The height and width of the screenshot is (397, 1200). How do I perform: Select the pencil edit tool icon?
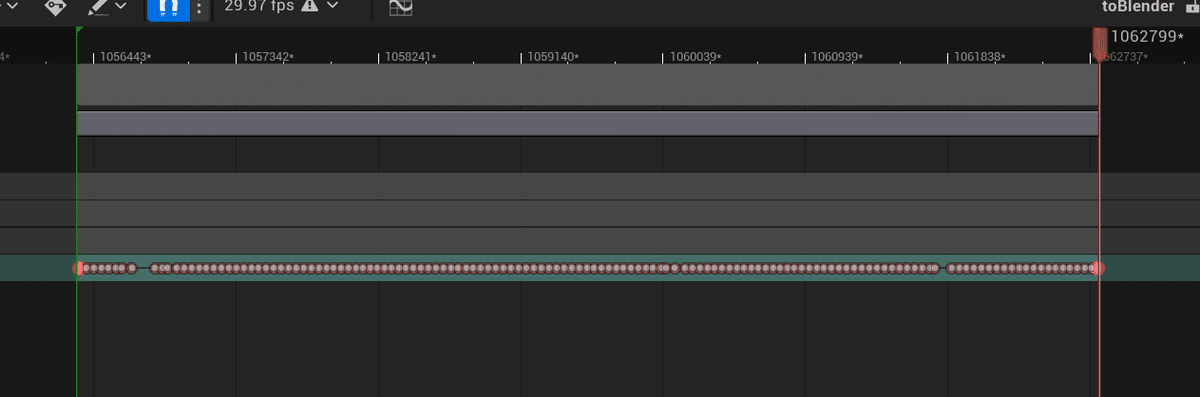(98, 7)
